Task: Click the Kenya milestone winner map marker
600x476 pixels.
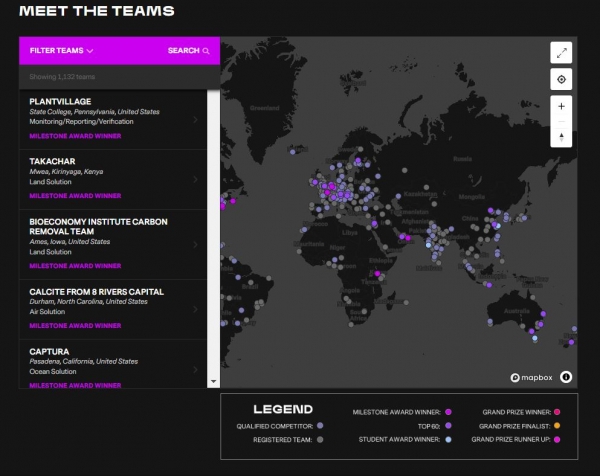Action: click(377, 274)
